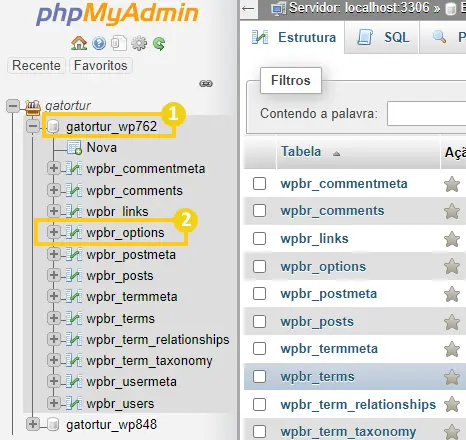Click the server icon in breadcrumb
The height and width of the screenshot is (440, 466).
tap(279, 9)
